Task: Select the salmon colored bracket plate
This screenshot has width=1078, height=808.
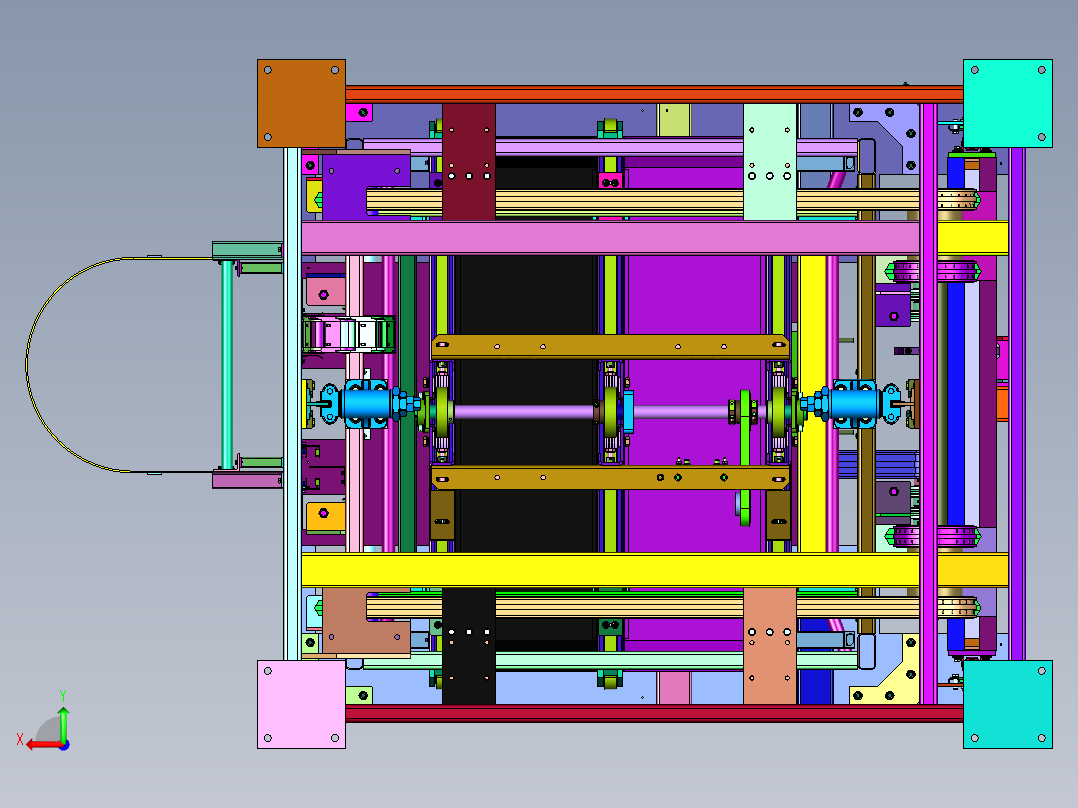Action: point(770,646)
